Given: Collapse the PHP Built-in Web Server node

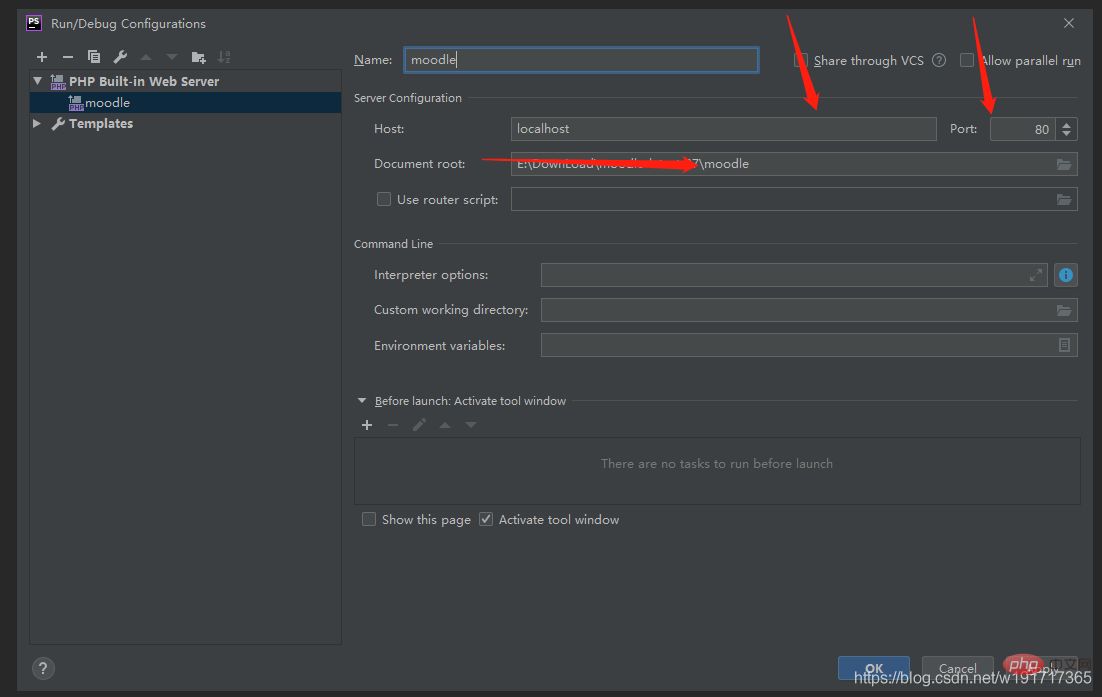Looking at the screenshot, I should point(38,82).
